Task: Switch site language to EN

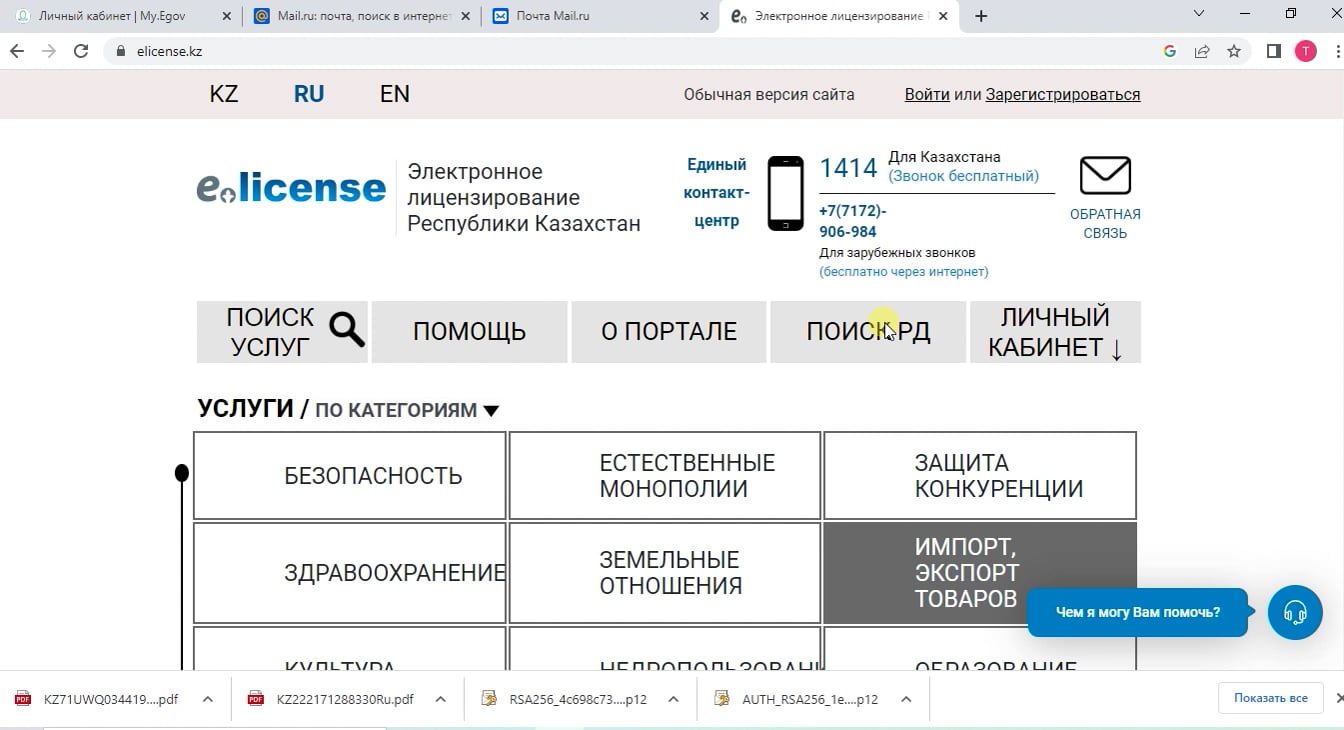Action: coord(395,94)
